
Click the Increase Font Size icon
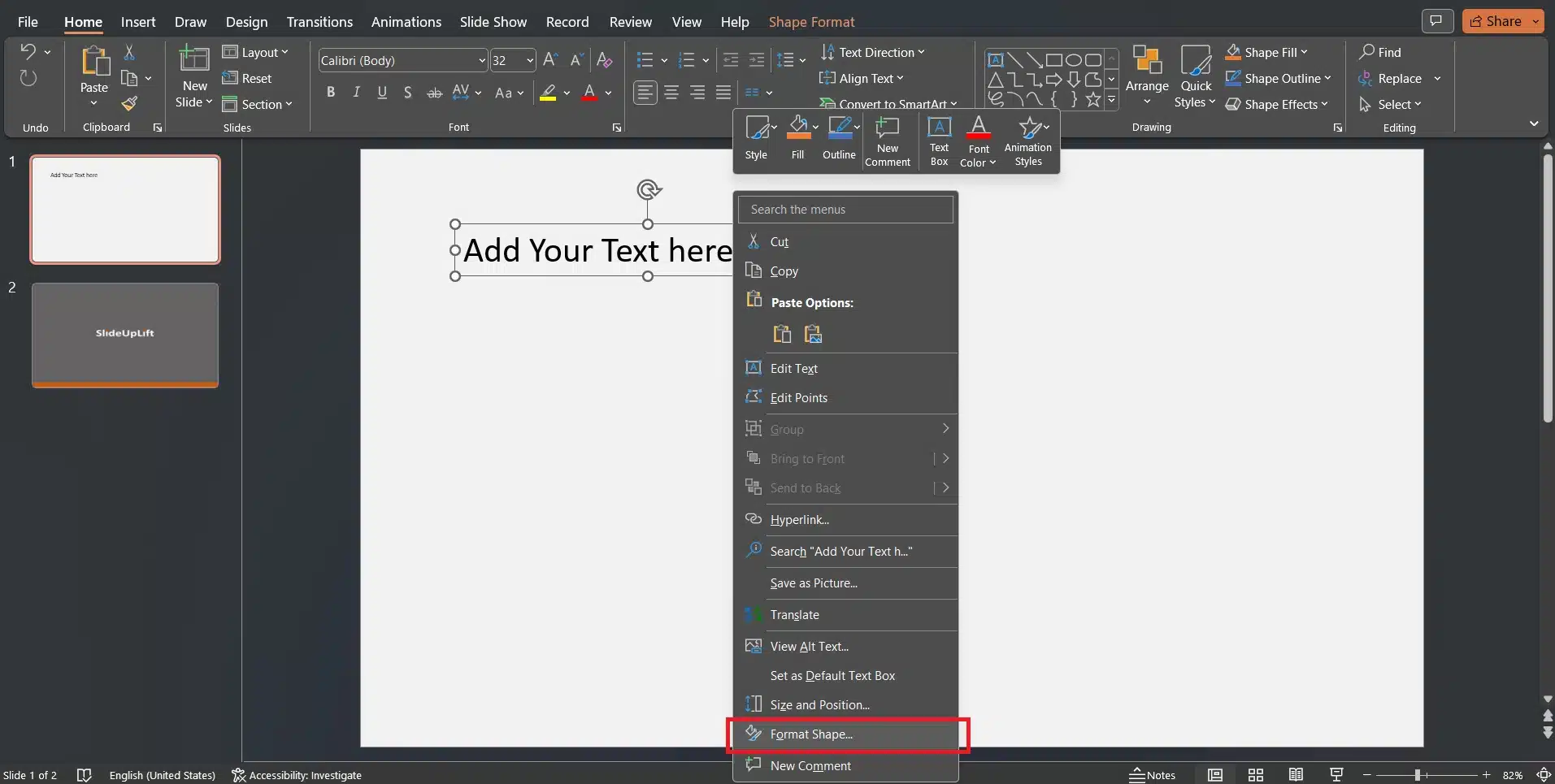[550, 60]
